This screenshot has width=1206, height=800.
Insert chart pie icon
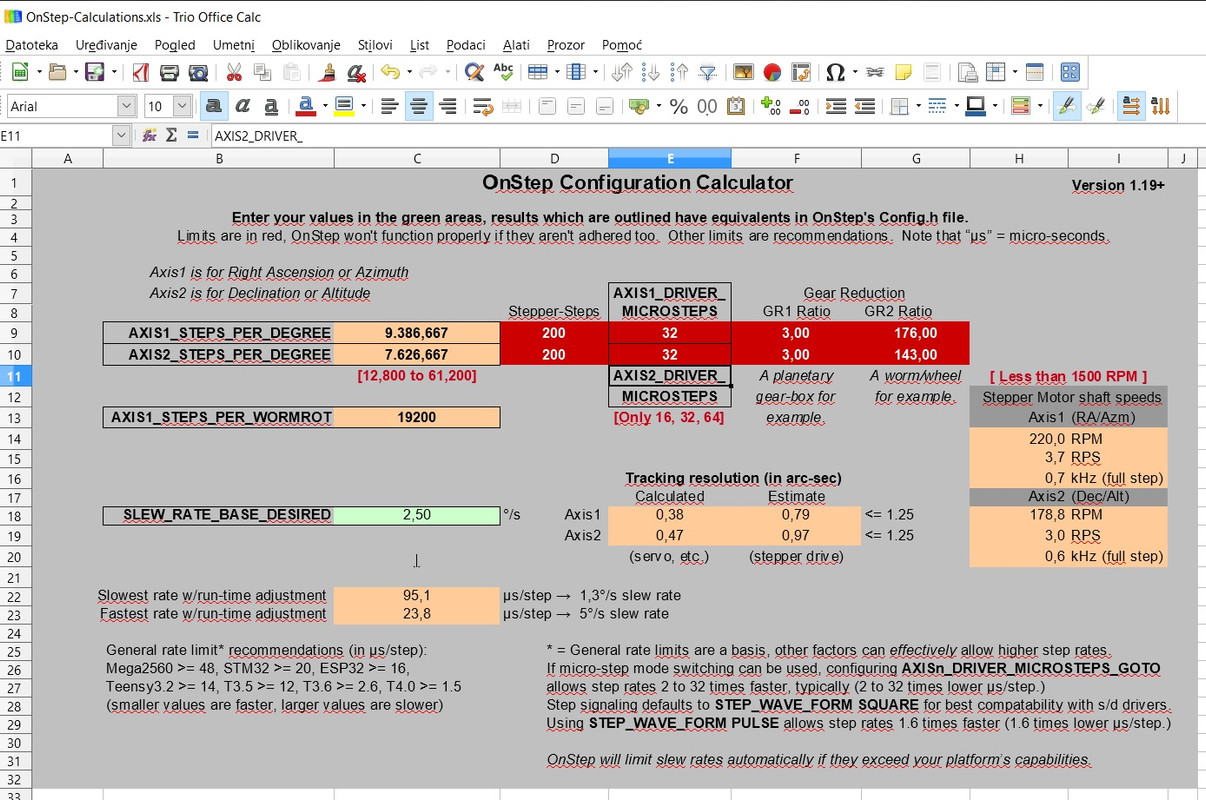pos(772,72)
